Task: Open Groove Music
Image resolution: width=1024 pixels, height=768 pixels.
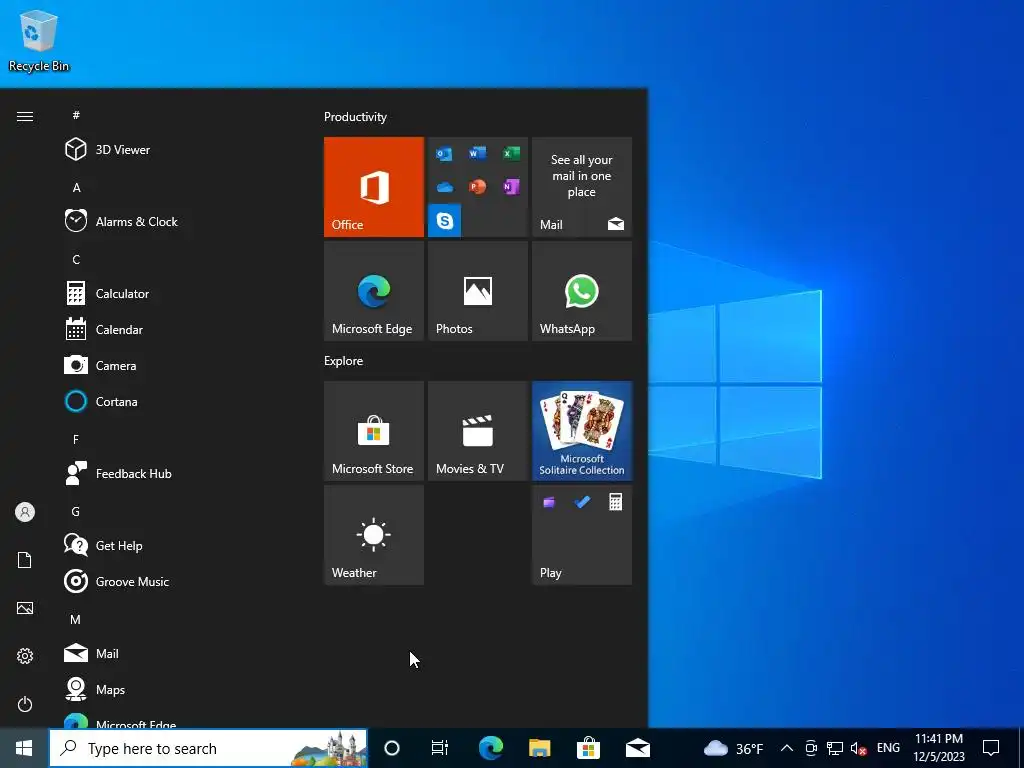Action: (176, 581)
